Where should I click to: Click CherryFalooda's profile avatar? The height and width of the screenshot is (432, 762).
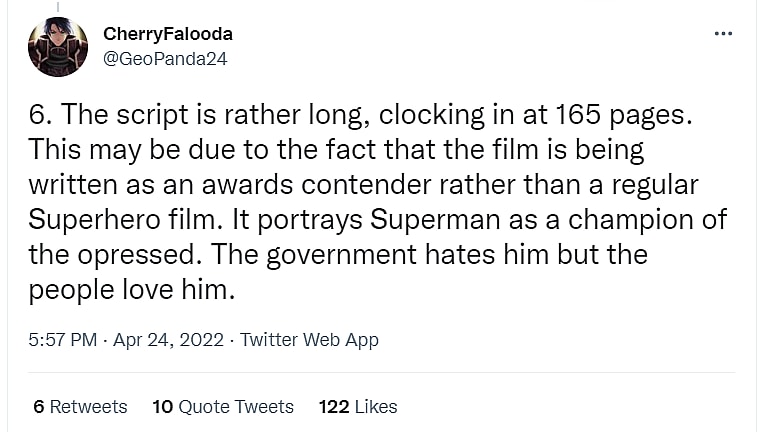point(58,47)
